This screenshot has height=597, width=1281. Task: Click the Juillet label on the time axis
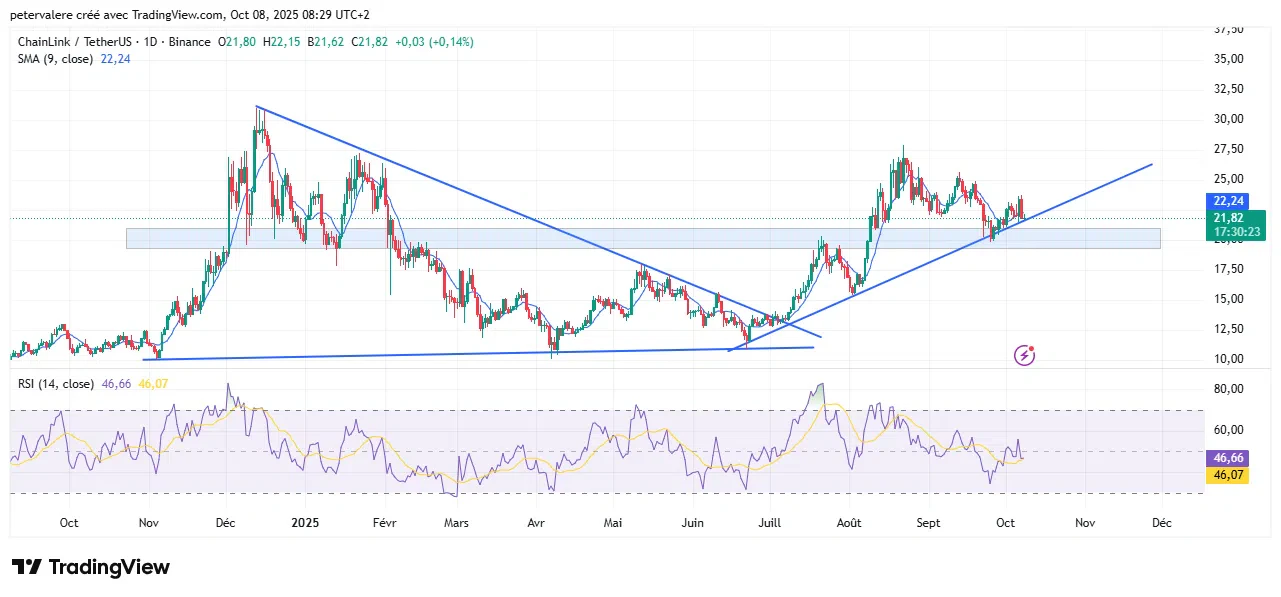tap(769, 523)
